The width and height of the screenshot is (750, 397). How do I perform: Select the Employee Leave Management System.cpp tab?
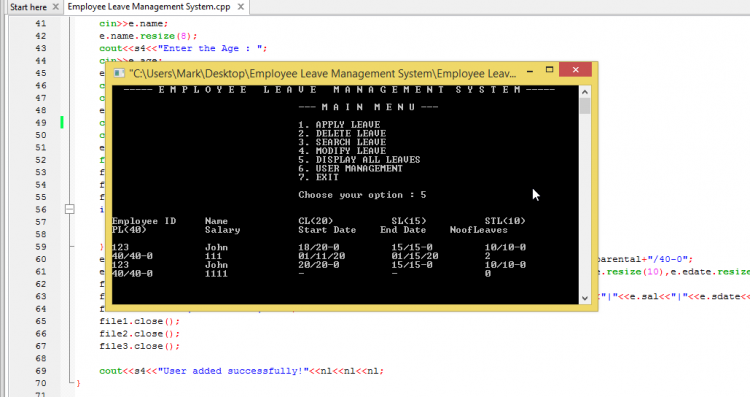coord(149,7)
